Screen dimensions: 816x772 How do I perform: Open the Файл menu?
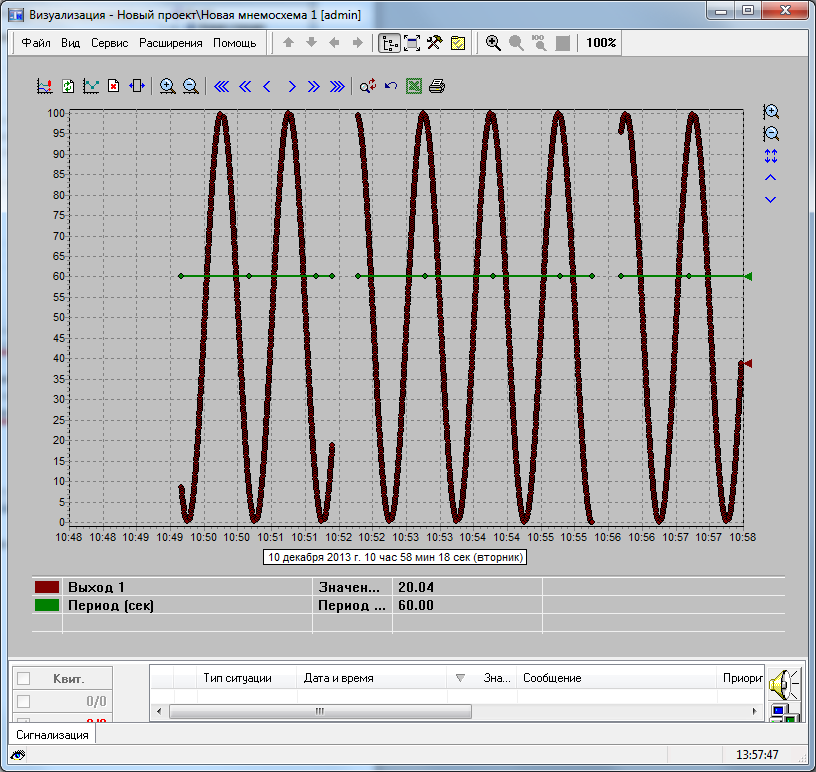point(36,43)
